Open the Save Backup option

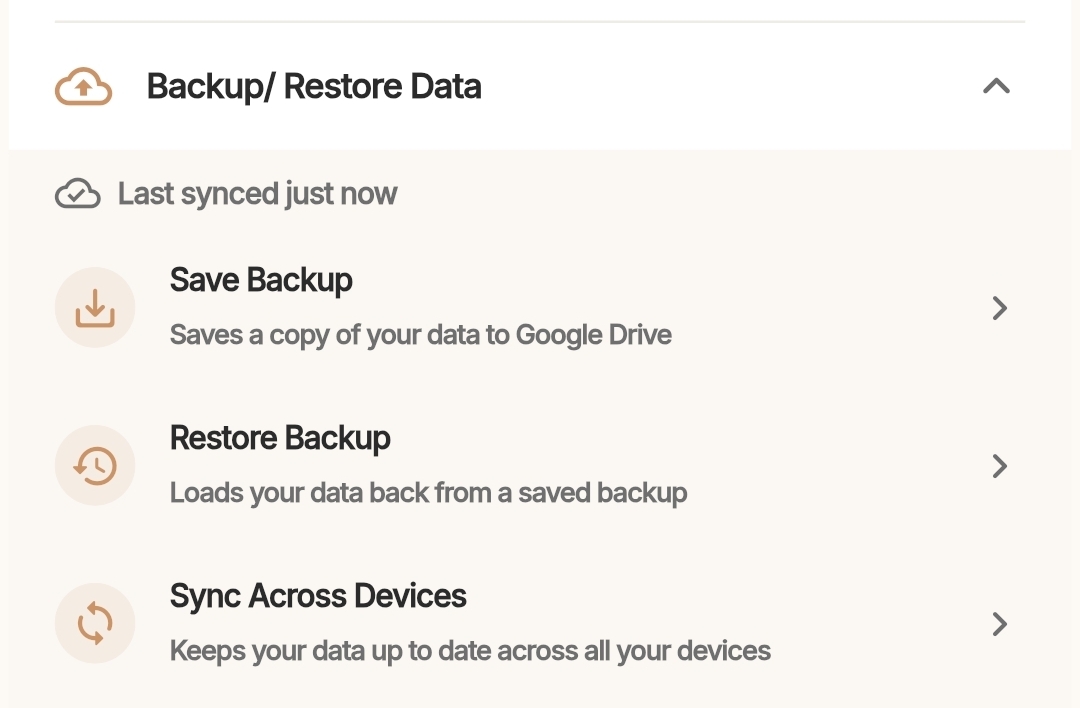[540, 307]
